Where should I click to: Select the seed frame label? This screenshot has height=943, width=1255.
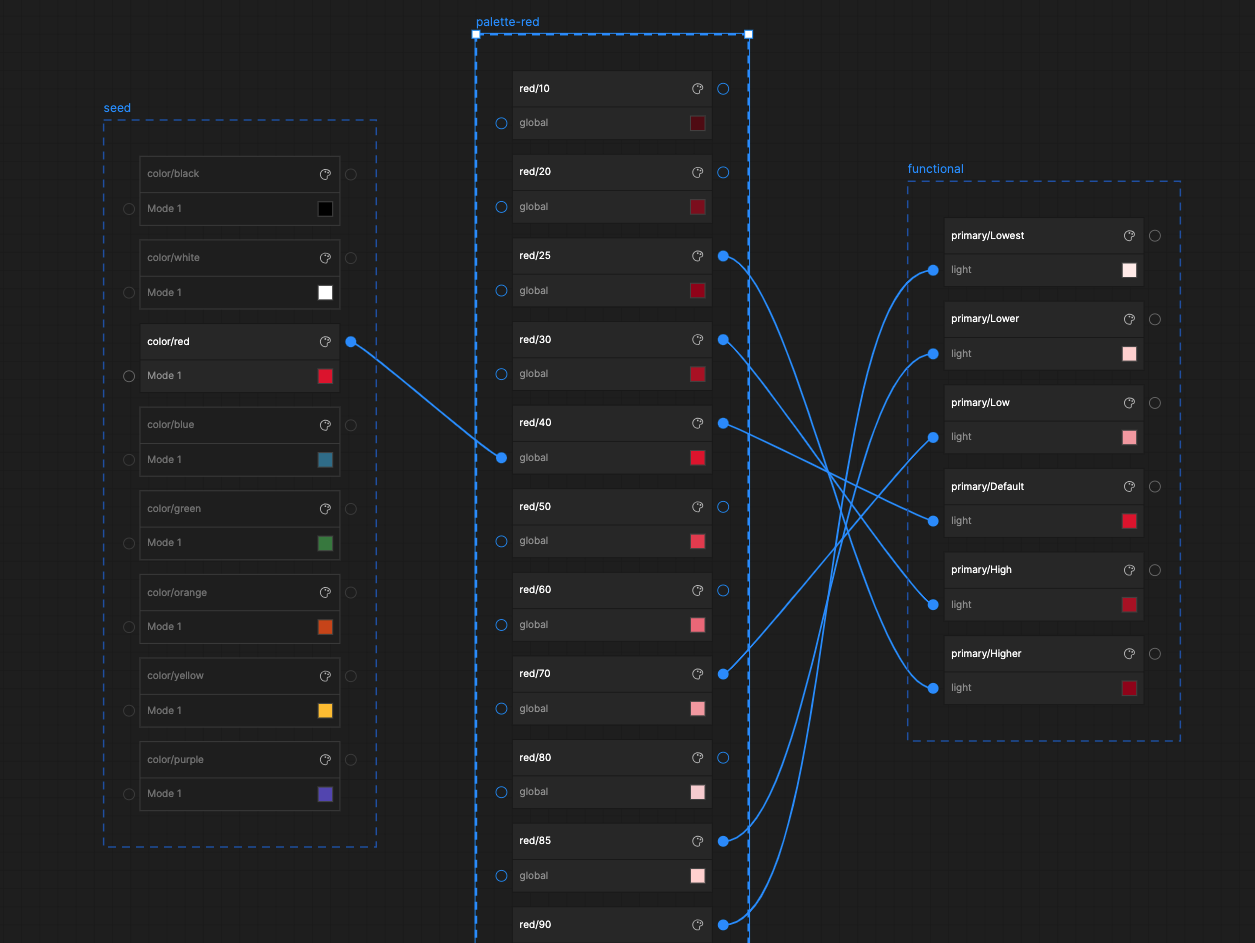tap(117, 107)
